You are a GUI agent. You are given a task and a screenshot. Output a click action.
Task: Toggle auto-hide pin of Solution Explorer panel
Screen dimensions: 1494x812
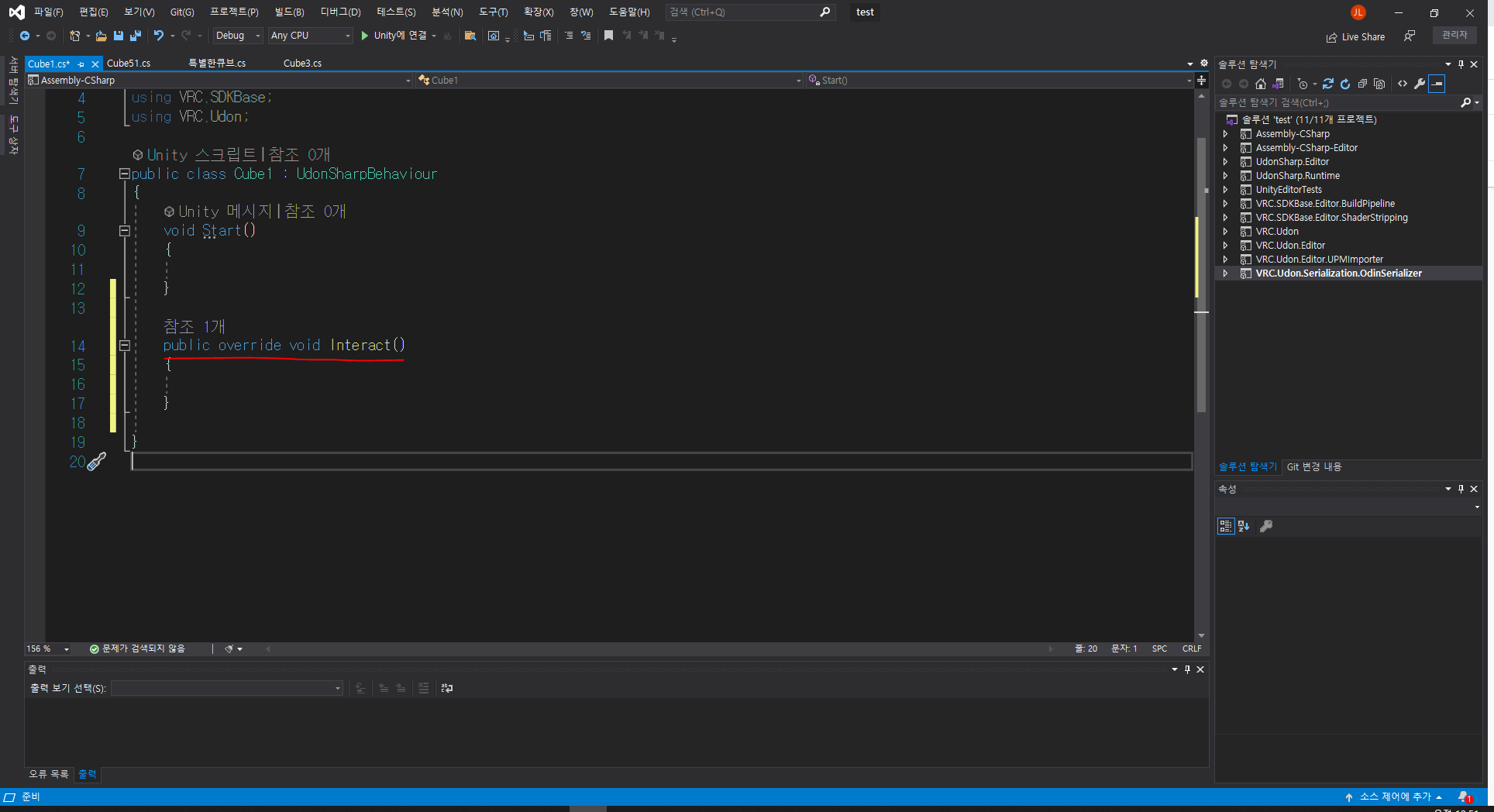1461,64
